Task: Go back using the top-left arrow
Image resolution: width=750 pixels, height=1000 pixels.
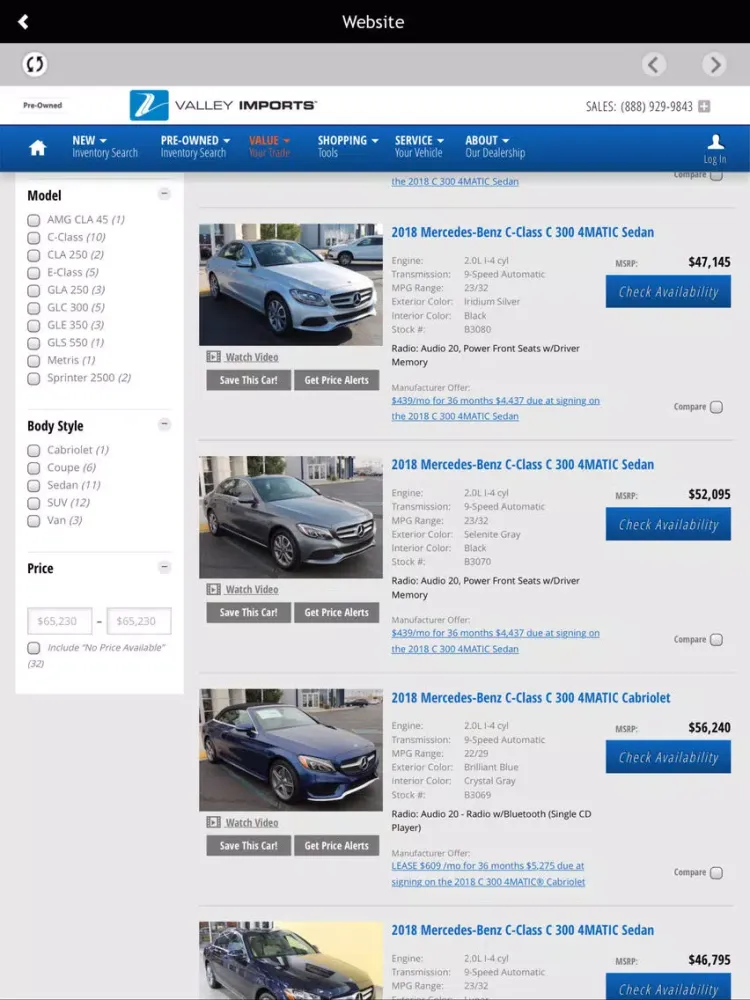Action: click(x=23, y=22)
